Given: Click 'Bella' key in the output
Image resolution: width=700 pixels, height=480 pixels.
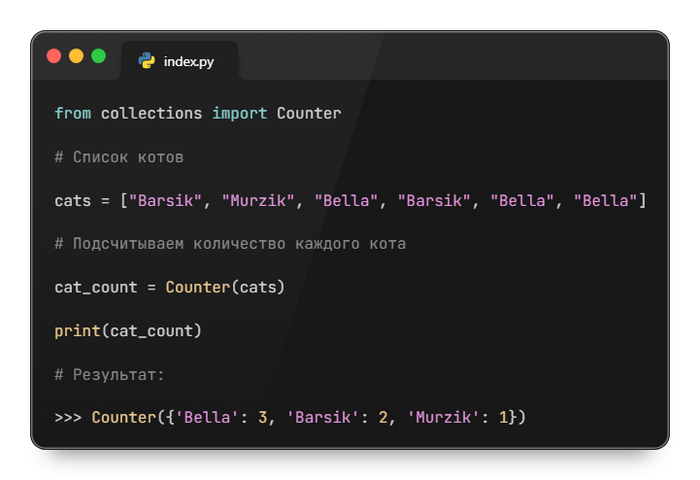Looking at the screenshot, I should click(207, 417).
